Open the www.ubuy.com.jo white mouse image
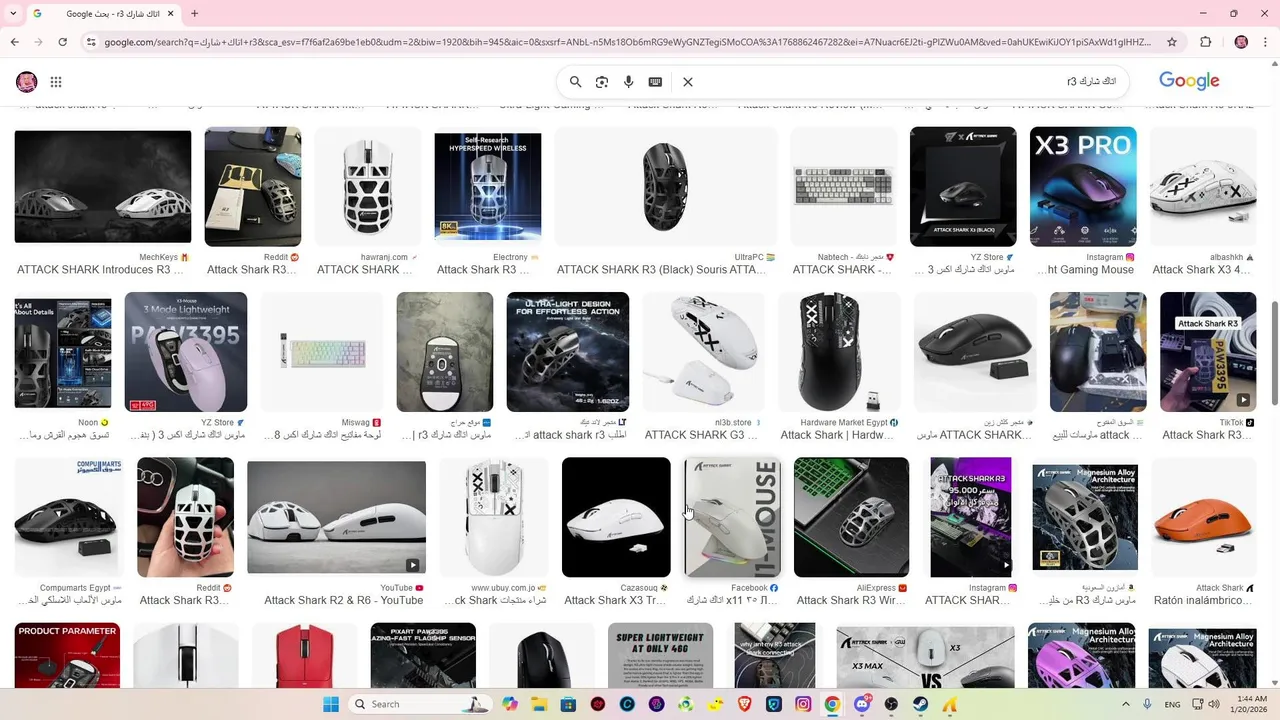This screenshot has width=1280, height=720. pyautogui.click(x=494, y=517)
